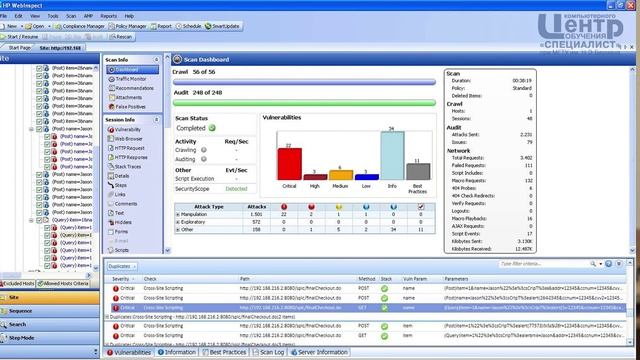The width and height of the screenshot is (640, 360).
Task: Run SmartUpdate from the toolbar
Action: click(x=222, y=26)
